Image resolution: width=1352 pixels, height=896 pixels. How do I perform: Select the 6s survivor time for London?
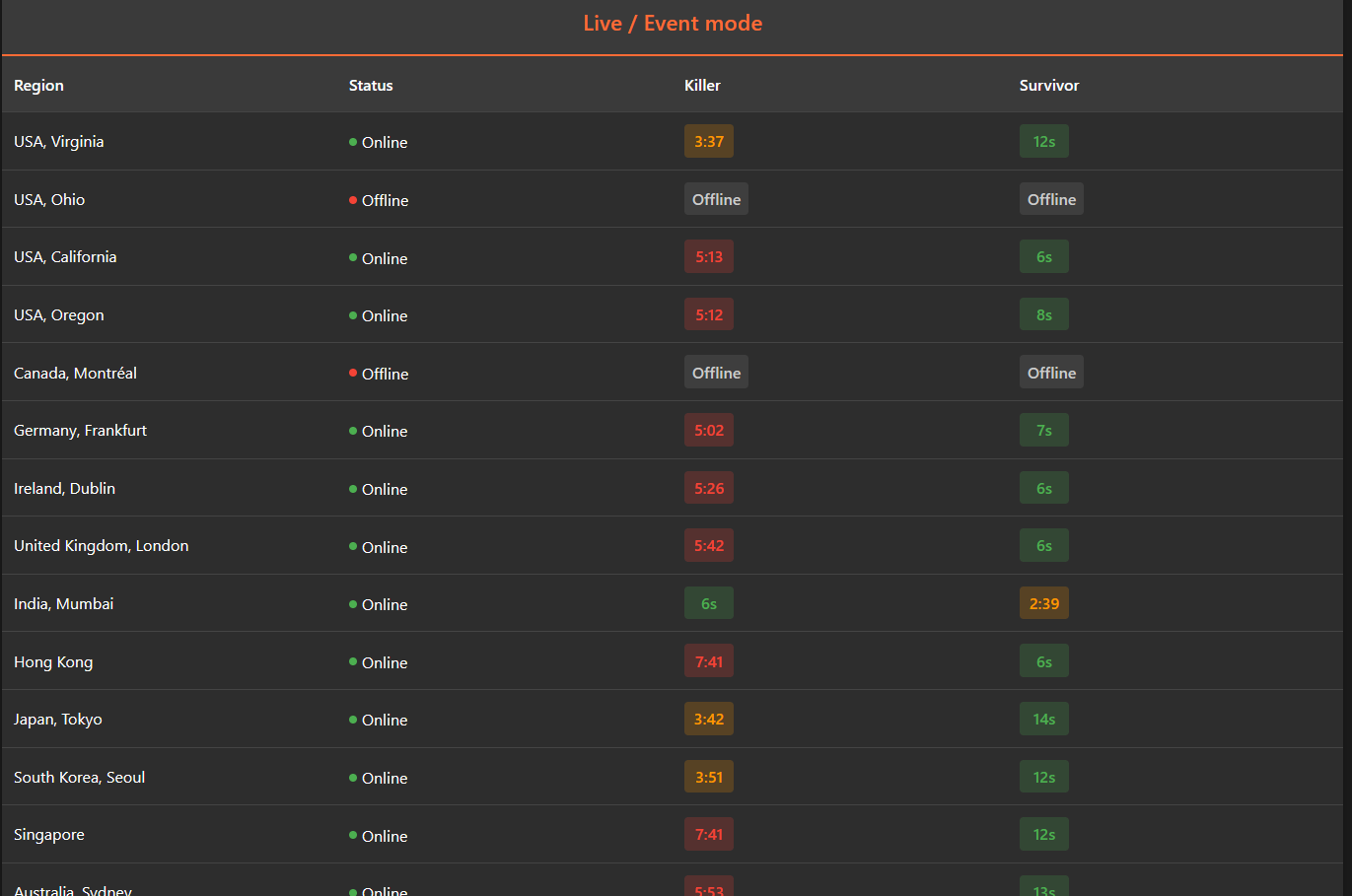[x=1044, y=545]
